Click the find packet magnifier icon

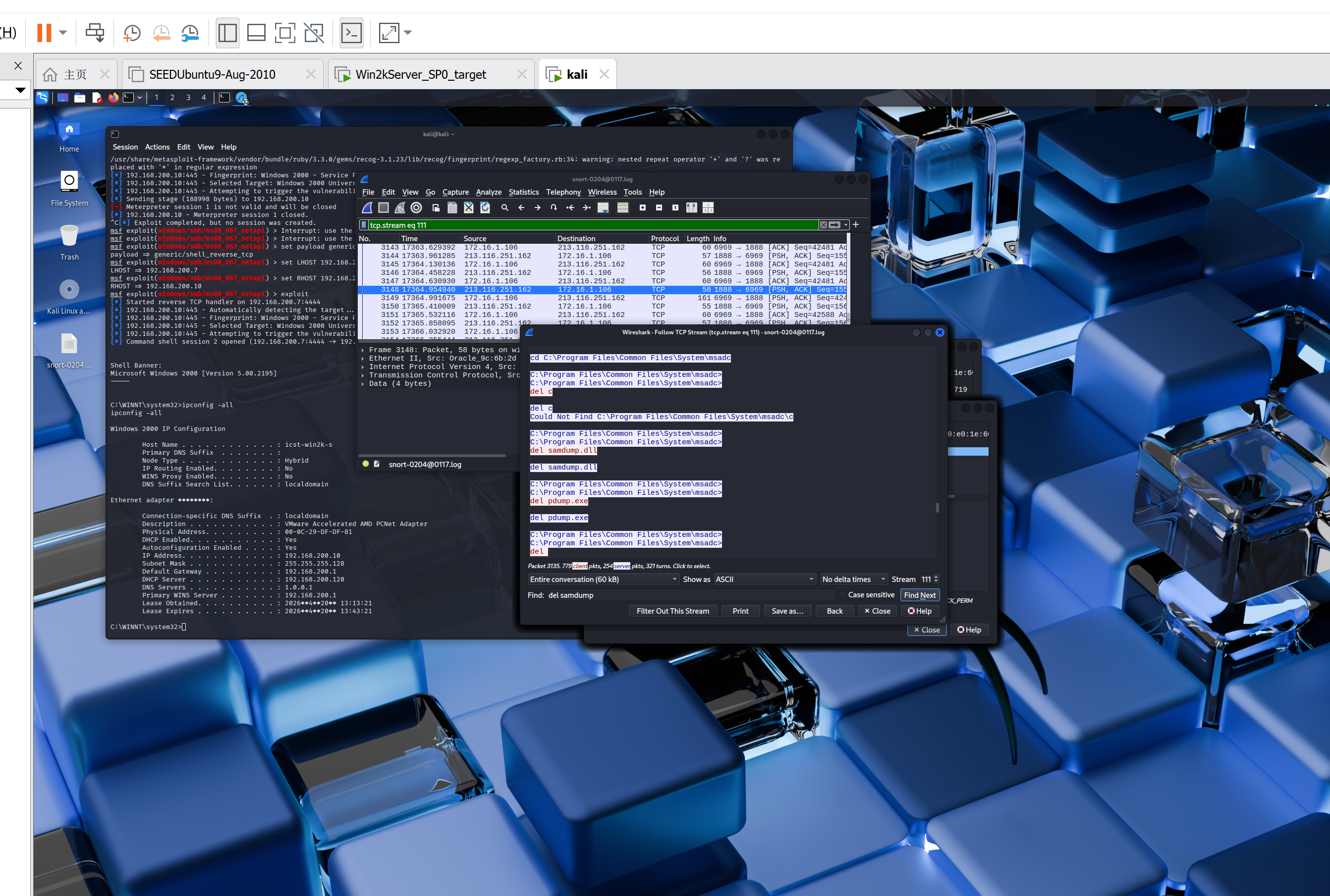tap(504, 208)
